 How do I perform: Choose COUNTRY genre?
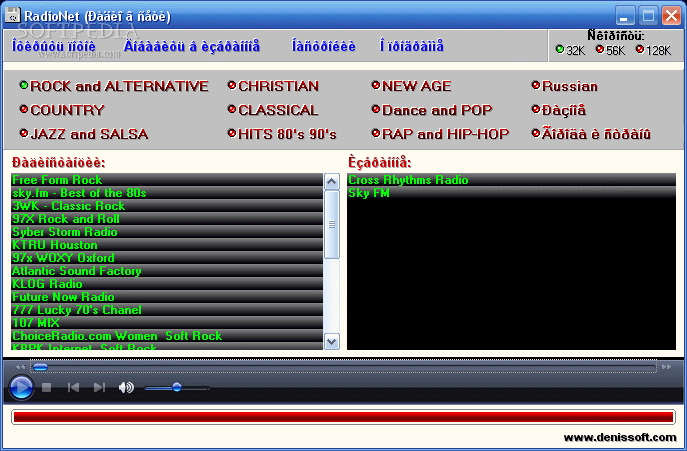click(x=62, y=110)
